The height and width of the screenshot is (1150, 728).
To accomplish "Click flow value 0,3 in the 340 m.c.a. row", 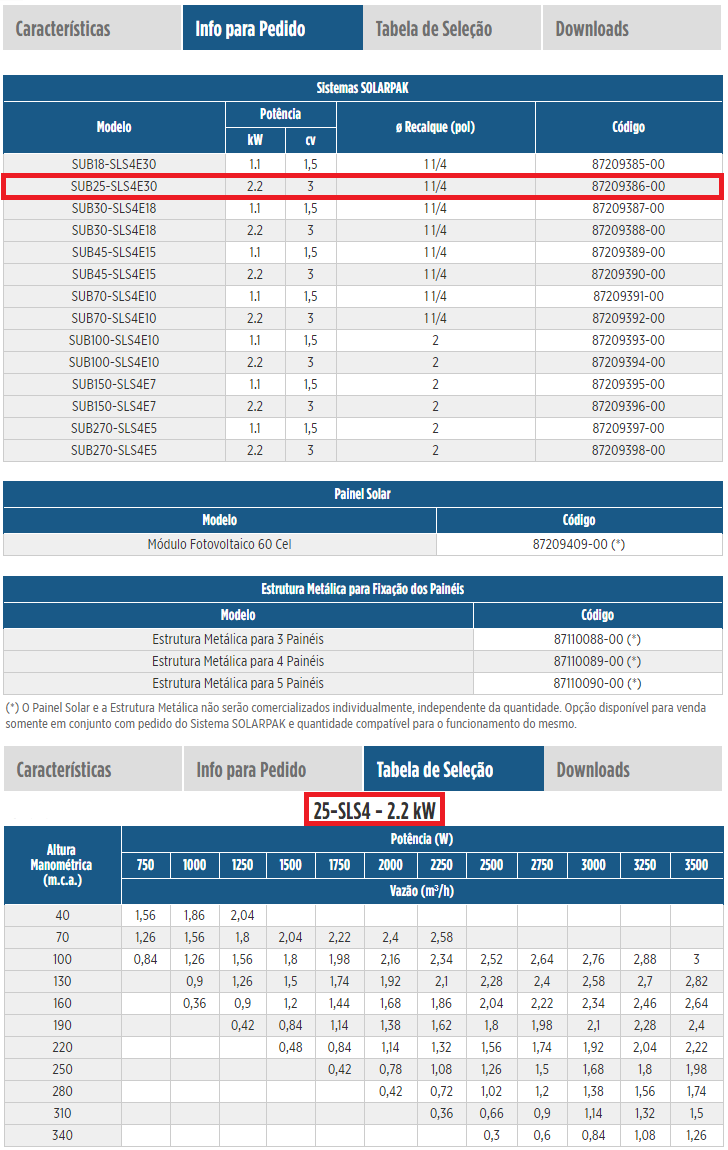I will pyautogui.click(x=491, y=1135).
